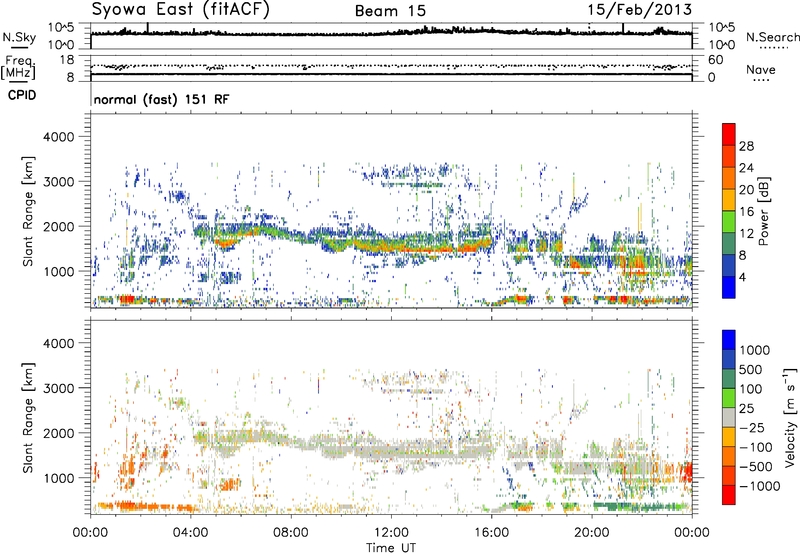The image size is (800, 554).
Task: Click the date '15/Feb/2013'
Action: (639, 10)
